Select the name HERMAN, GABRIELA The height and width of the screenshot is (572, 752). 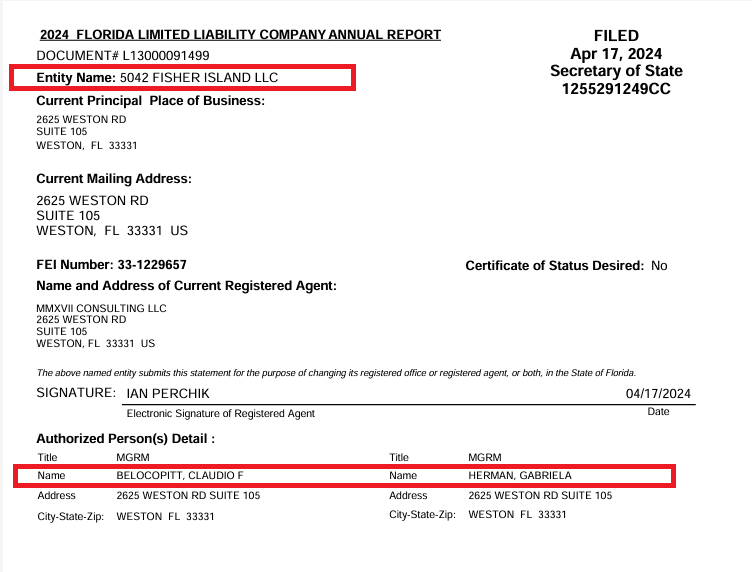519,476
